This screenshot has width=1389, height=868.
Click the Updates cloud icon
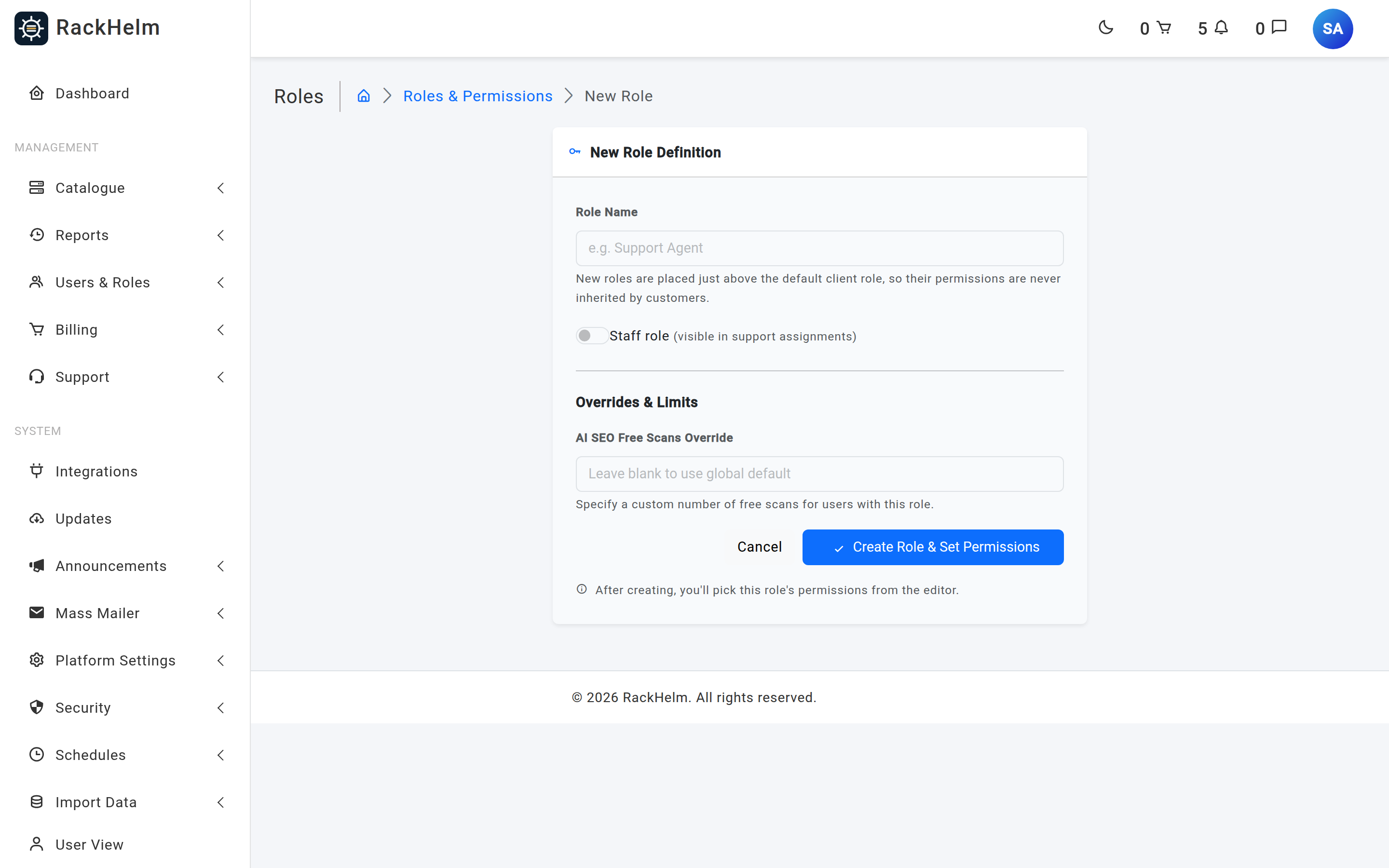[x=37, y=518]
